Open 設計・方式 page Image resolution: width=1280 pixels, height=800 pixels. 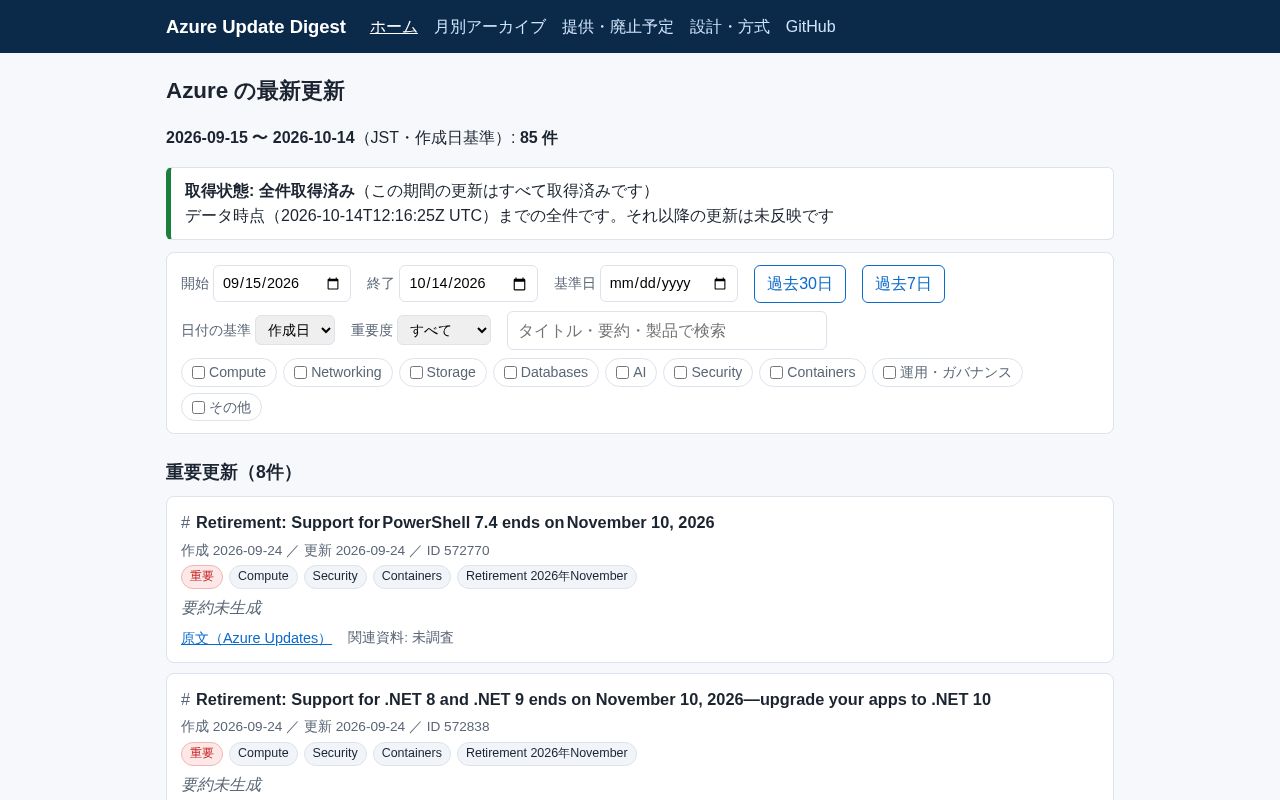730,27
